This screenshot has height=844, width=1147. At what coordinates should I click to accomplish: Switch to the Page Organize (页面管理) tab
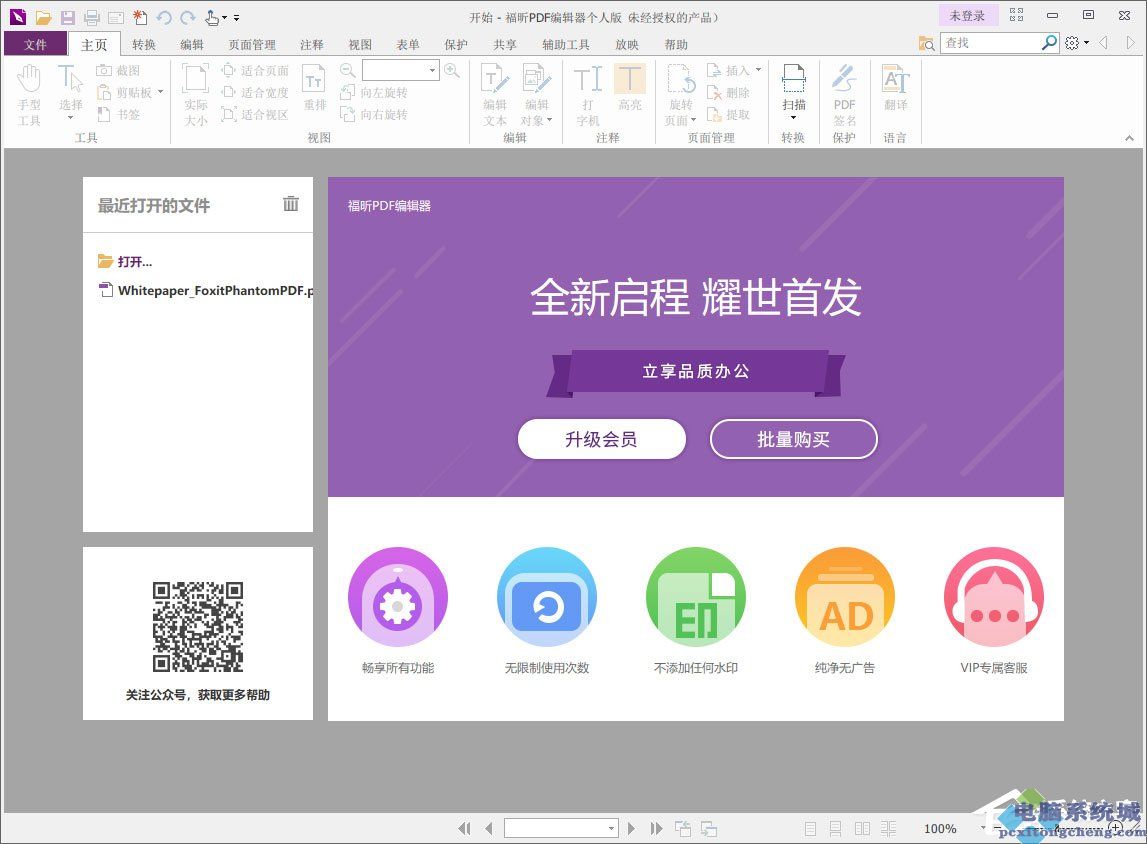pos(252,45)
